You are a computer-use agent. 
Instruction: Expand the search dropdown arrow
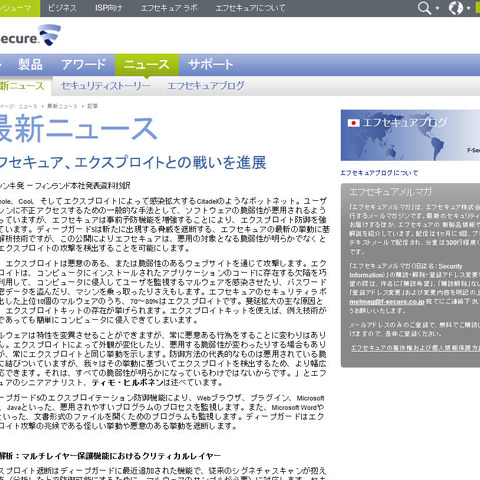point(437,8)
